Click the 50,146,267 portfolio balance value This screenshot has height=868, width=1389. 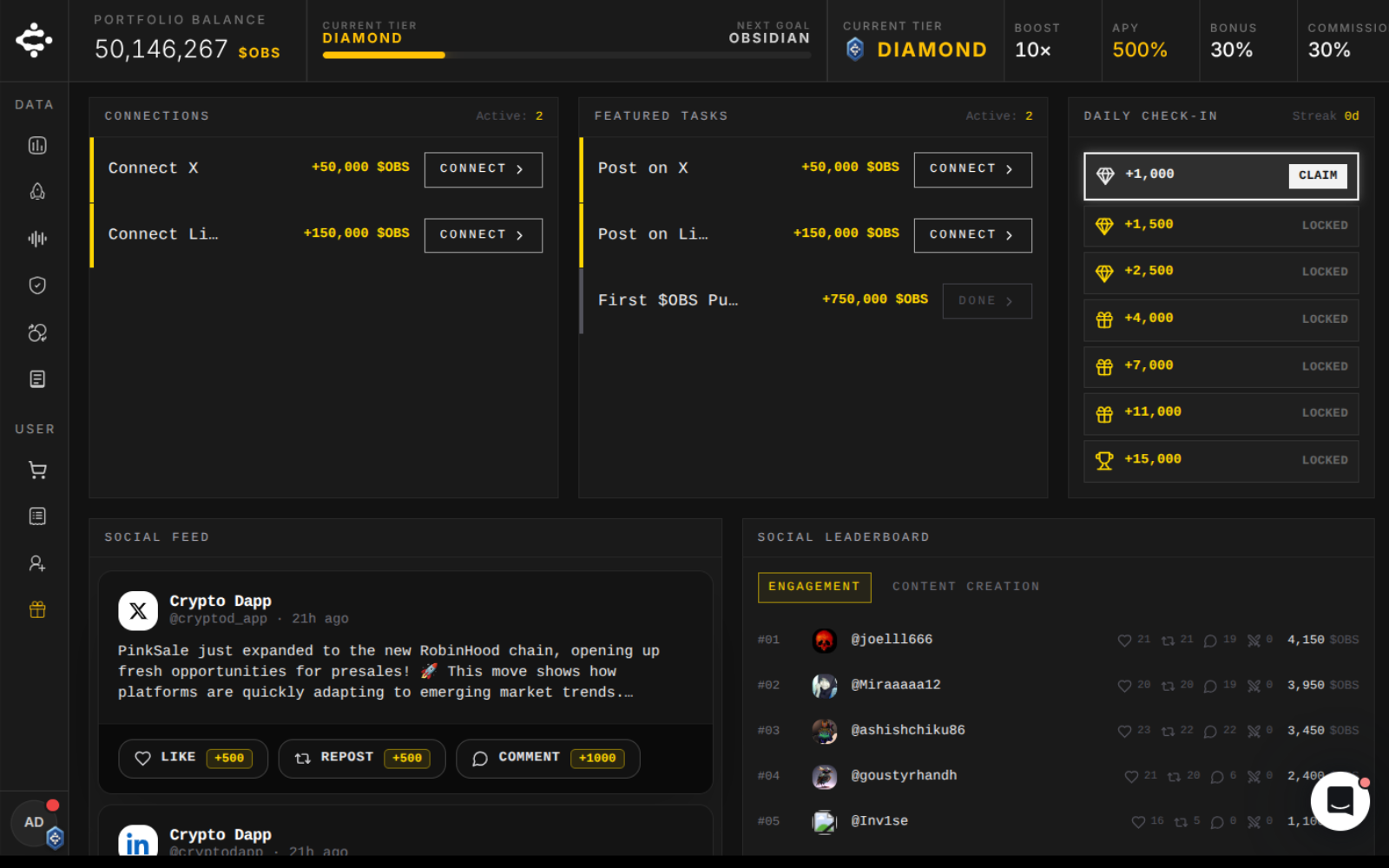pos(161,49)
